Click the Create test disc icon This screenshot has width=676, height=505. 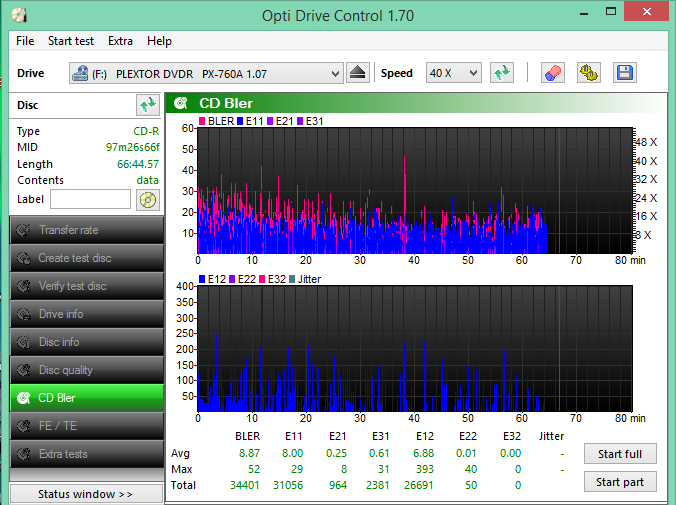point(23,258)
